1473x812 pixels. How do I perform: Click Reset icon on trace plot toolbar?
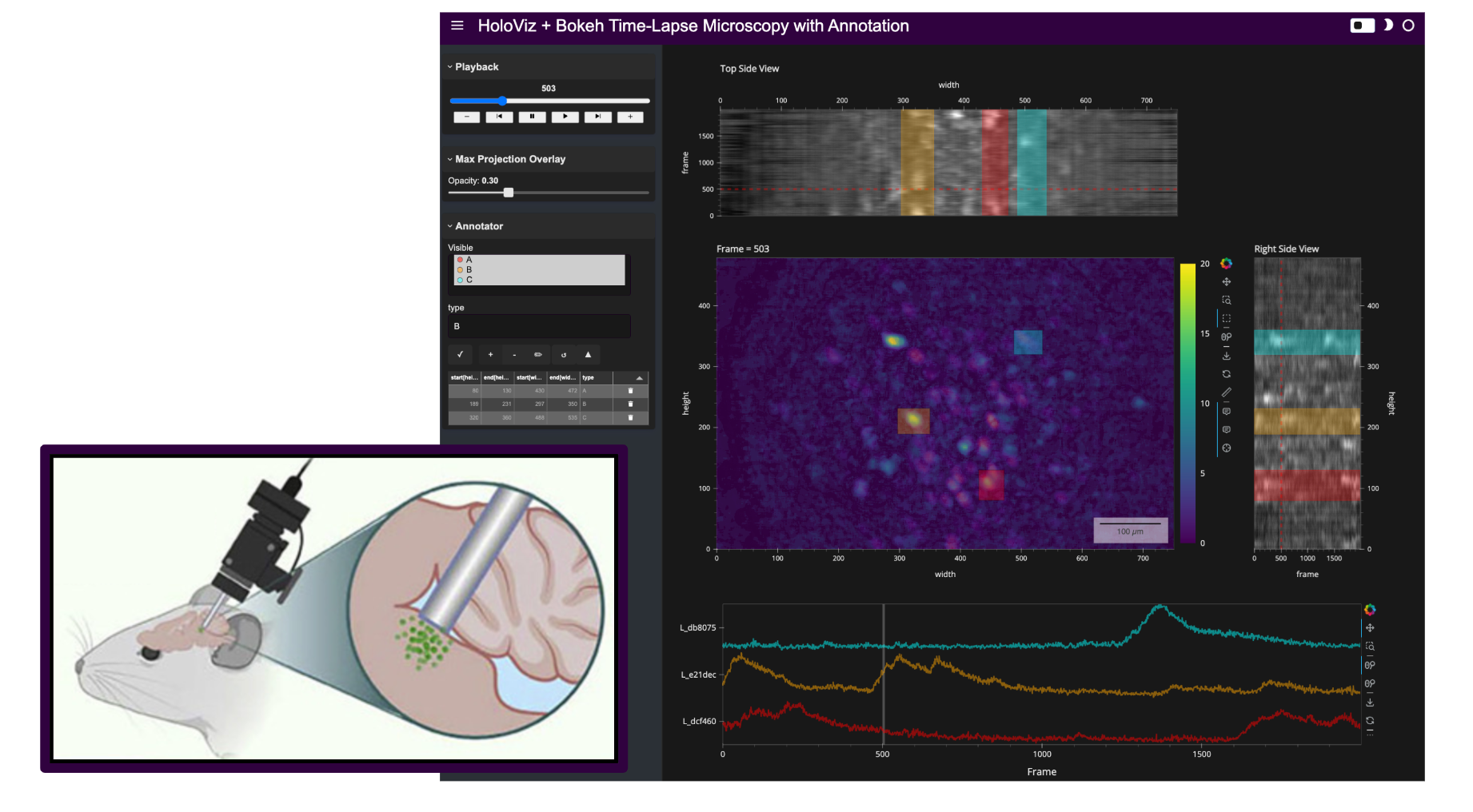[x=1369, y=720]
